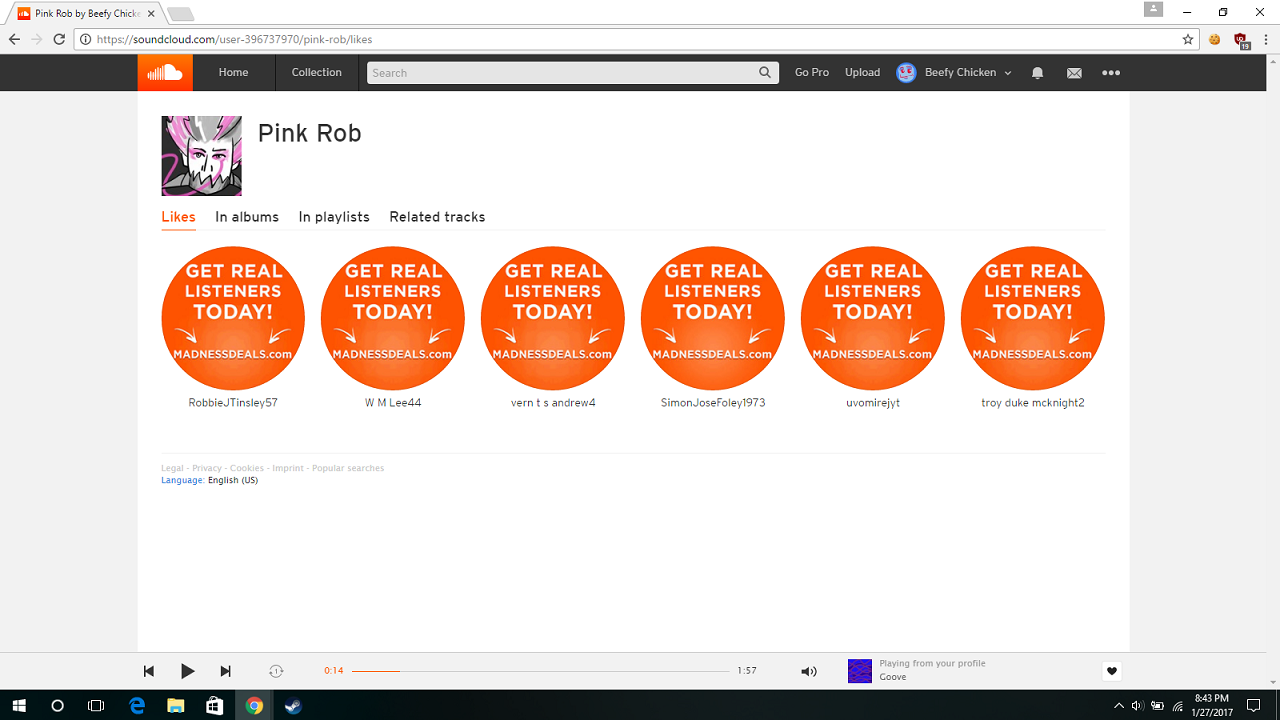This screenshot has height=720, width=1280.
Task: Open Windows Store from the taskbar
Action: (x=215, y=705)
